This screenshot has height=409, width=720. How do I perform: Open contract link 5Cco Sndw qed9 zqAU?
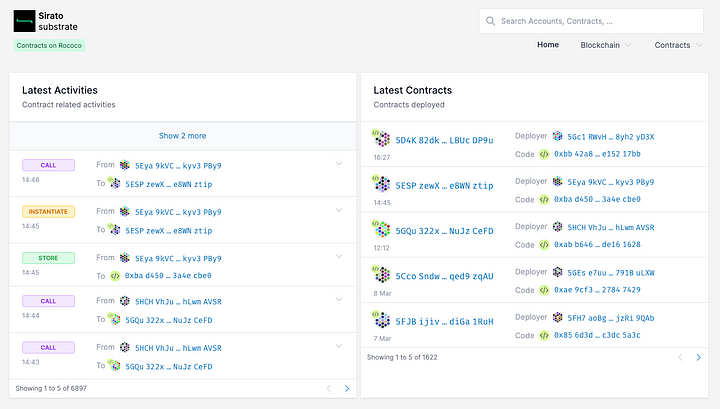coord(444,276)
